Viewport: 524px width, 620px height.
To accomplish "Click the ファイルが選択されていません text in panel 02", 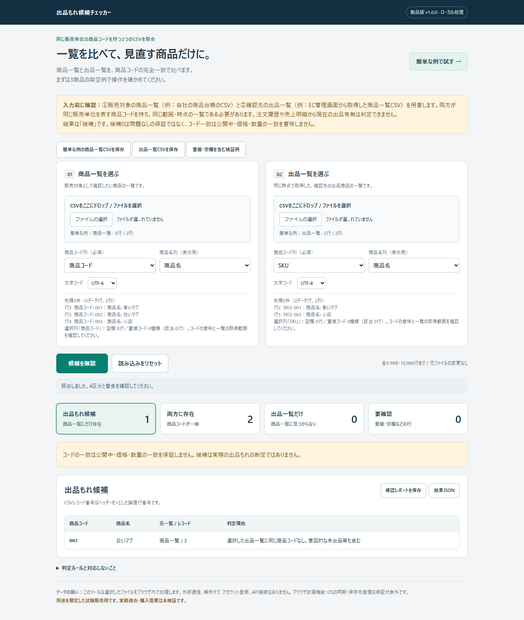I will (x=349, y=219).
